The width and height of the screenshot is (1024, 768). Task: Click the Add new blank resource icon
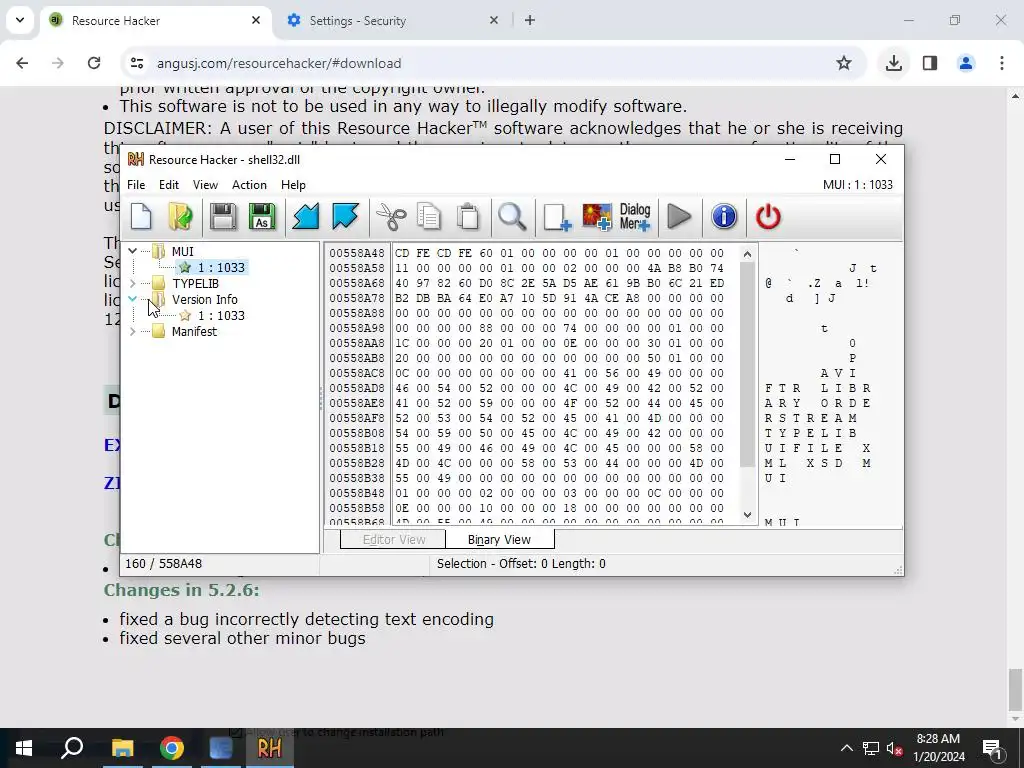(557, 216)
